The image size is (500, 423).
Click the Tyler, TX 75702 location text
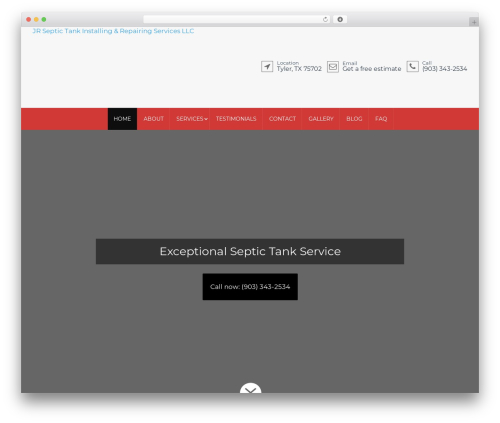pos(299,69)
